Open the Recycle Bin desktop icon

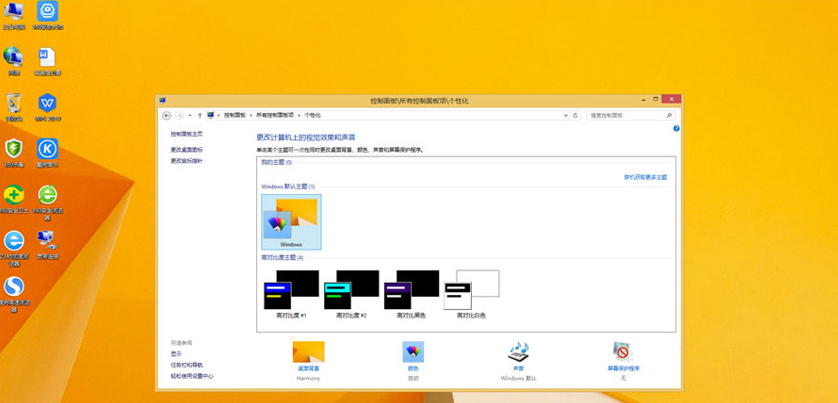tap(14, 104)
